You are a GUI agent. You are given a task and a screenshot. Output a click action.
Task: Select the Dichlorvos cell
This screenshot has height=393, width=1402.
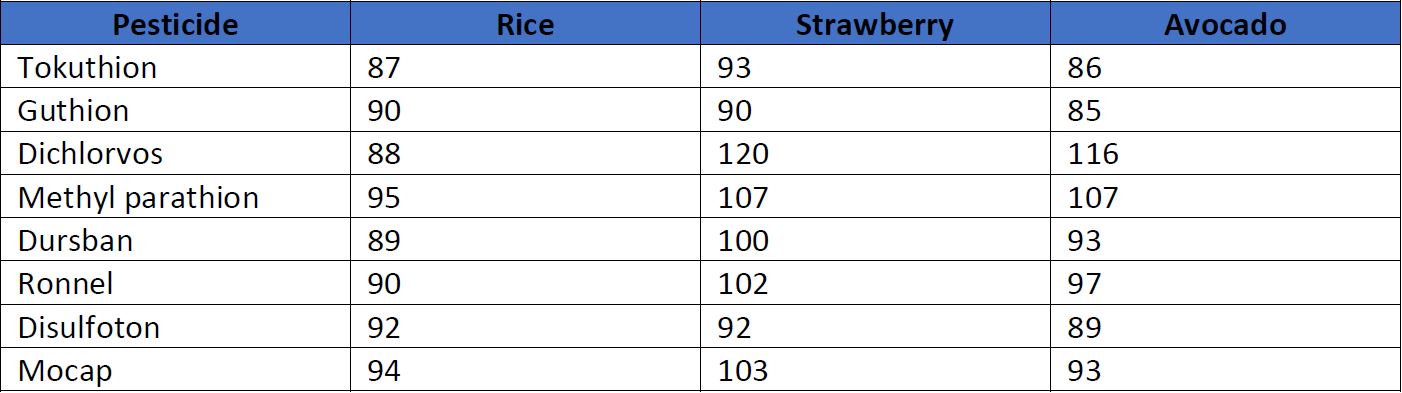click(x=175, y=154)
